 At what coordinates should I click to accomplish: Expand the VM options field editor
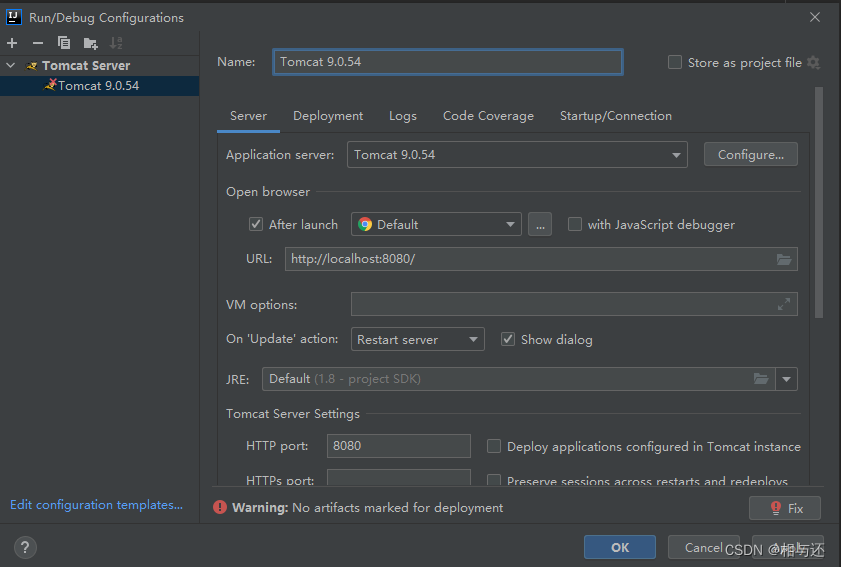tap(784, 304)
